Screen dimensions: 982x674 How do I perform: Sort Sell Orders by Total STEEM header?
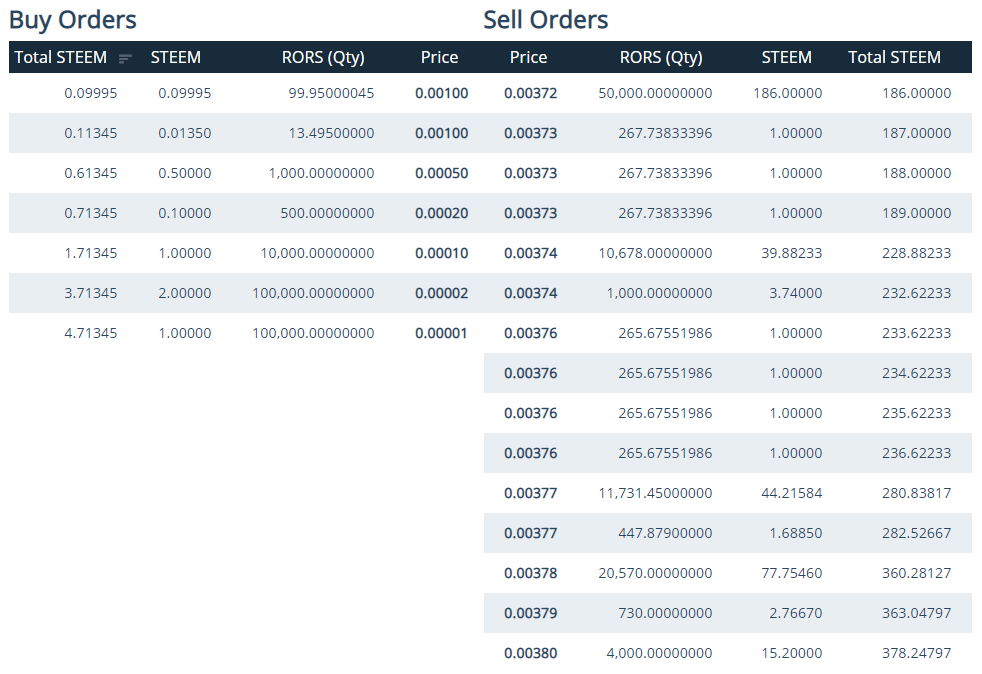pos(894,57)
